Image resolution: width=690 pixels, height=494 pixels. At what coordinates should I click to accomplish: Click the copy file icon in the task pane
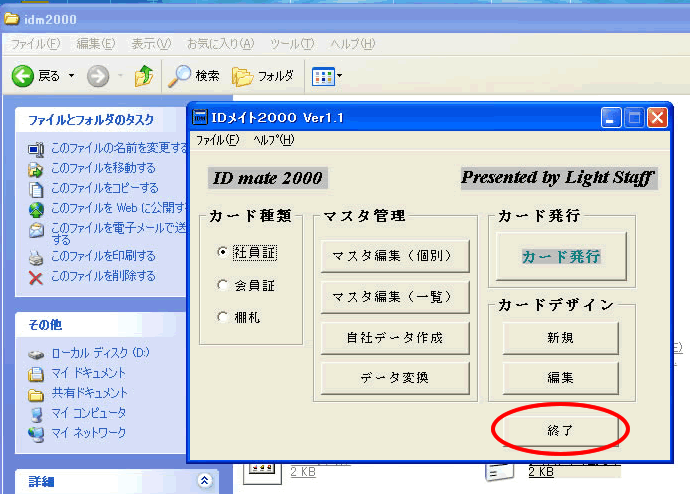36,190
